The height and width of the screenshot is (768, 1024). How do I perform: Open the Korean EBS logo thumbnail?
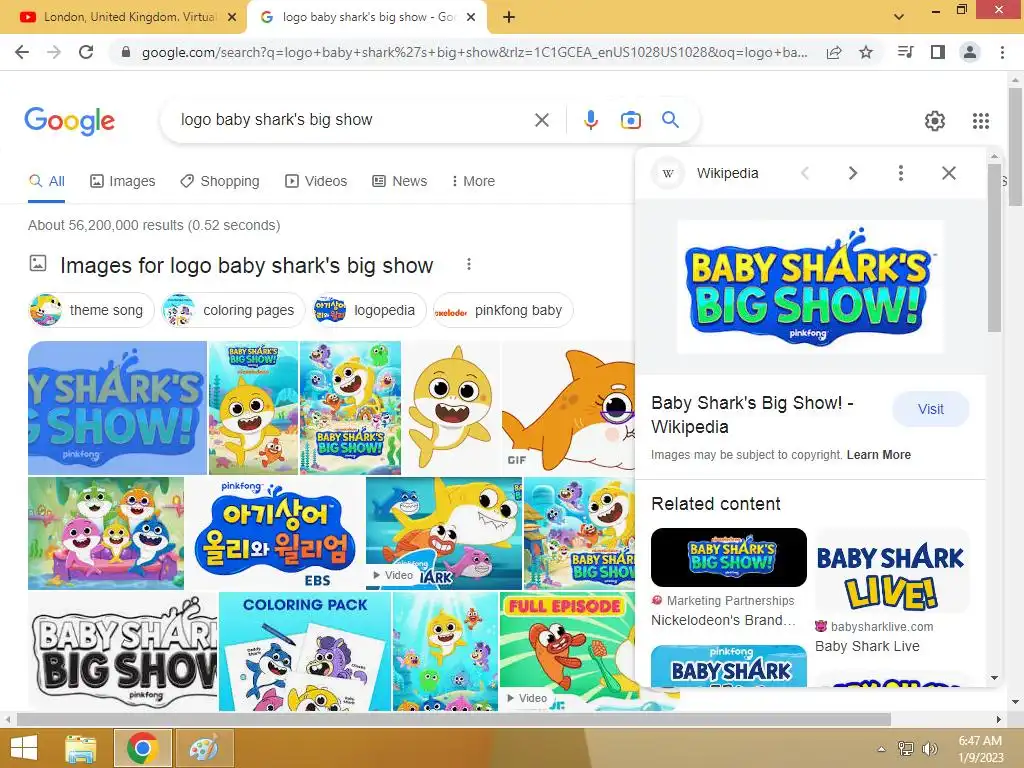(x=275, y=534)
